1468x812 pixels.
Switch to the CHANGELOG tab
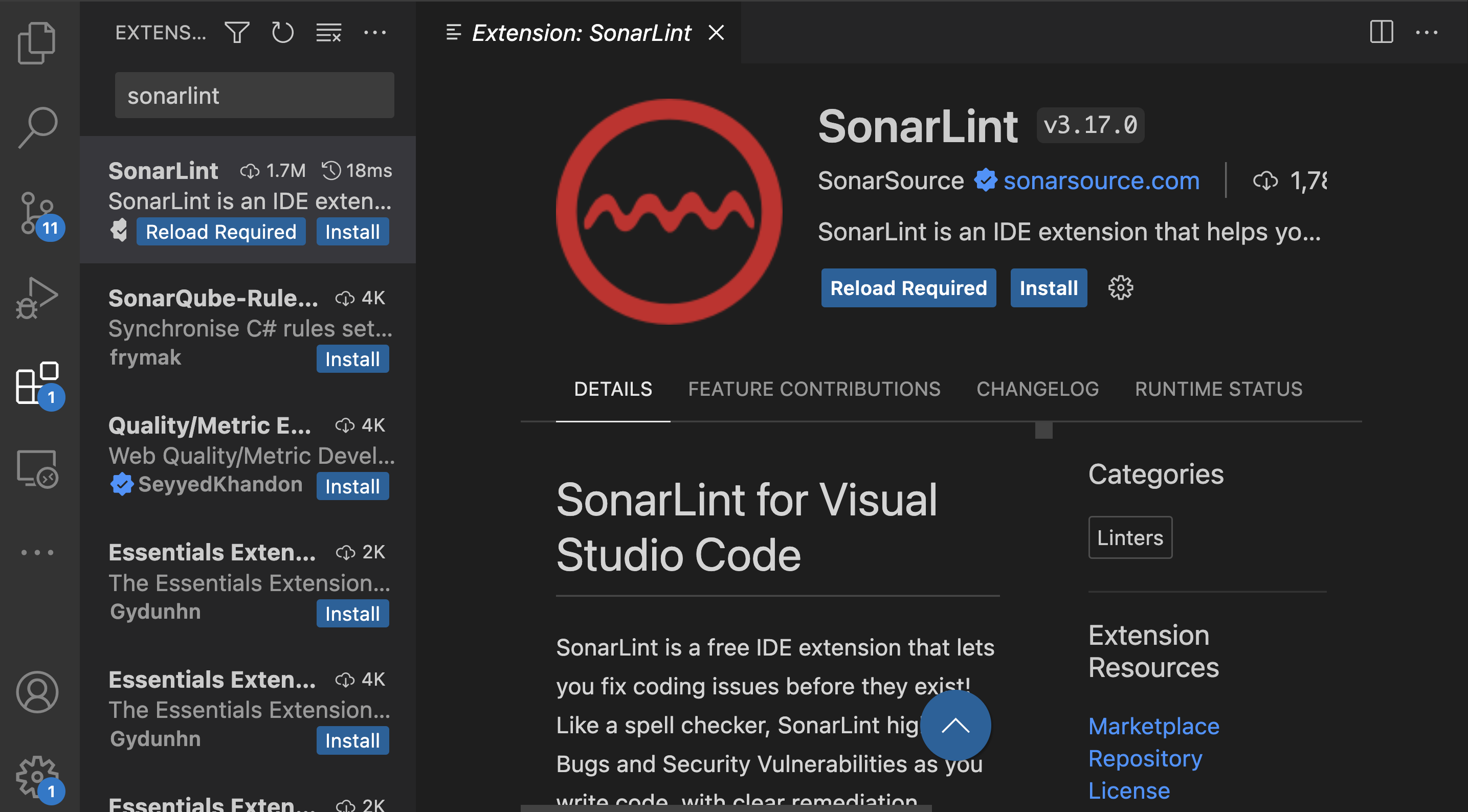pyautogui.click(x=1037, y=389)
